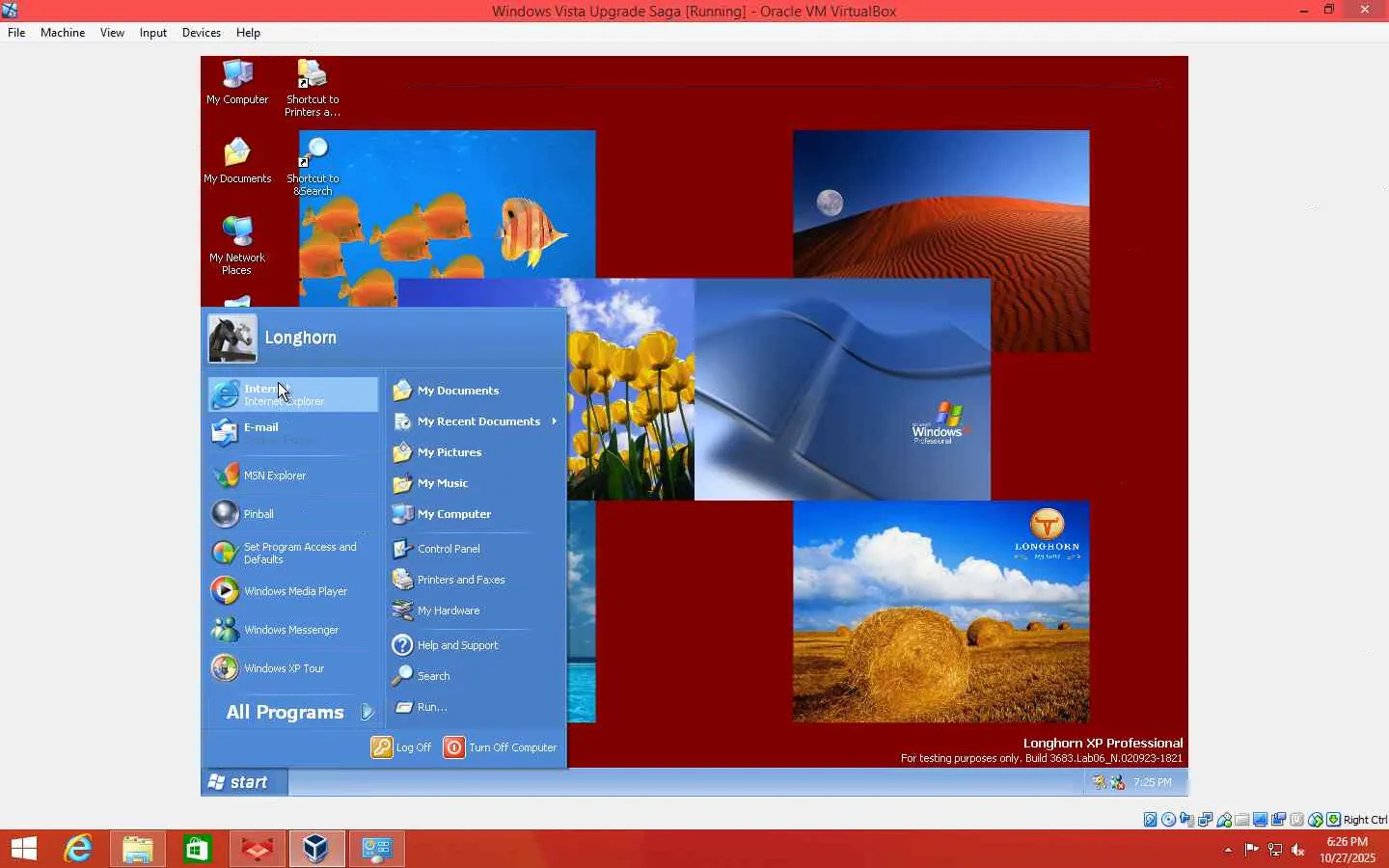Open File Explorer on the host taskbar

138,849
